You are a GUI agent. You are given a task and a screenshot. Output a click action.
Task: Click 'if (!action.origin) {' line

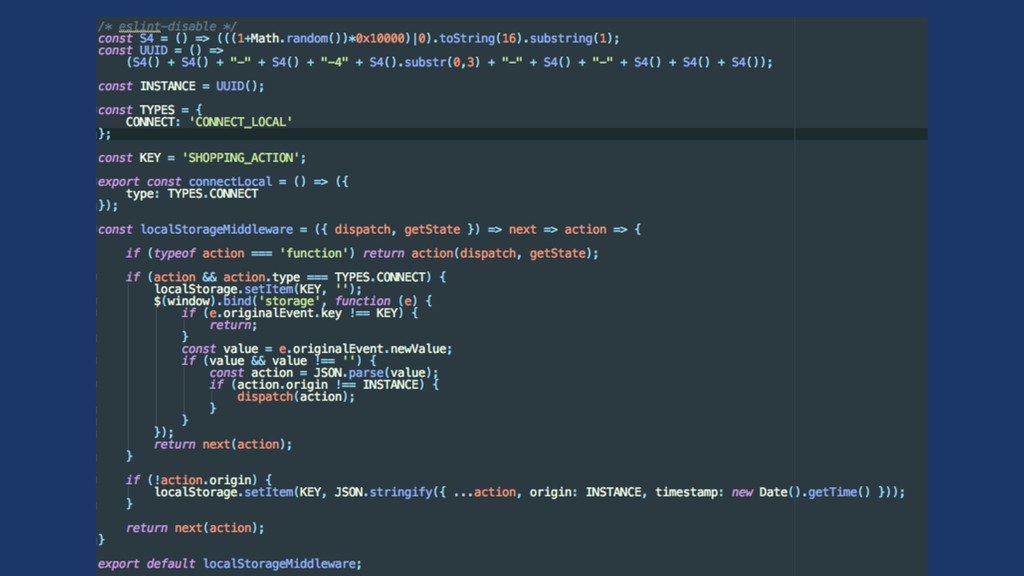pos(199,480)
